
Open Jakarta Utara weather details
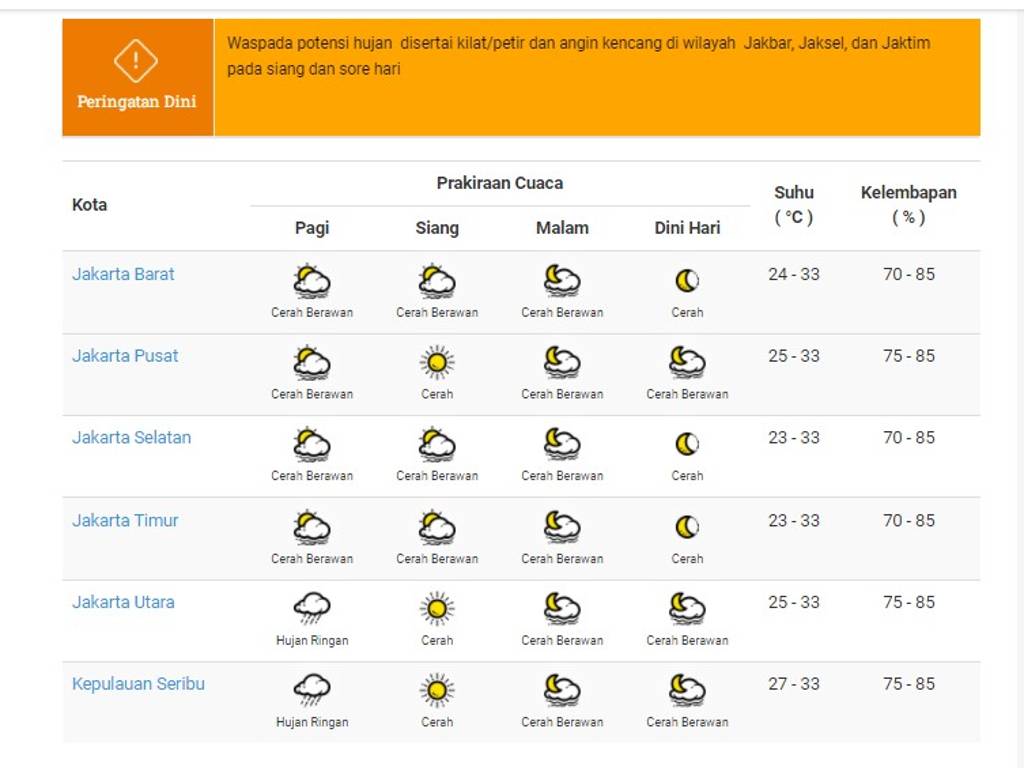tap(123, 602)
